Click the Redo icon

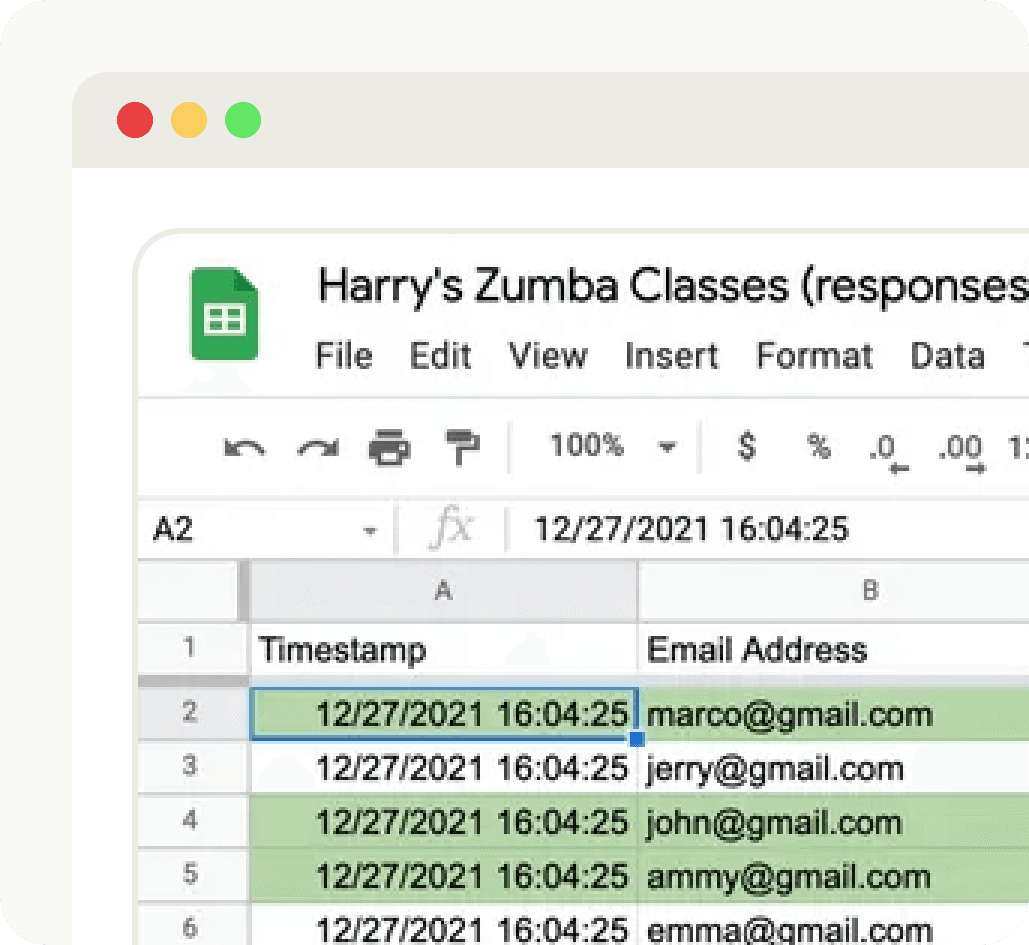coord(317,448)
